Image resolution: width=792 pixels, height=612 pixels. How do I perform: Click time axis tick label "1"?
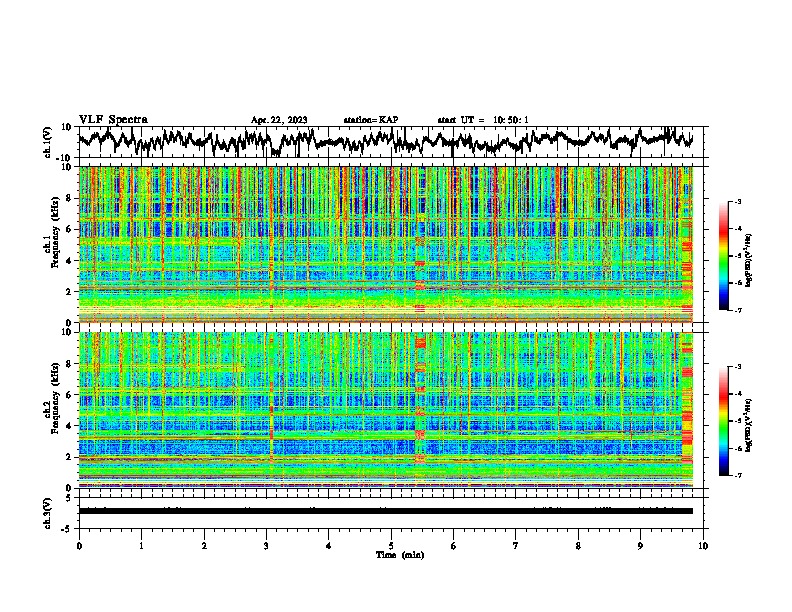point(141,546)
